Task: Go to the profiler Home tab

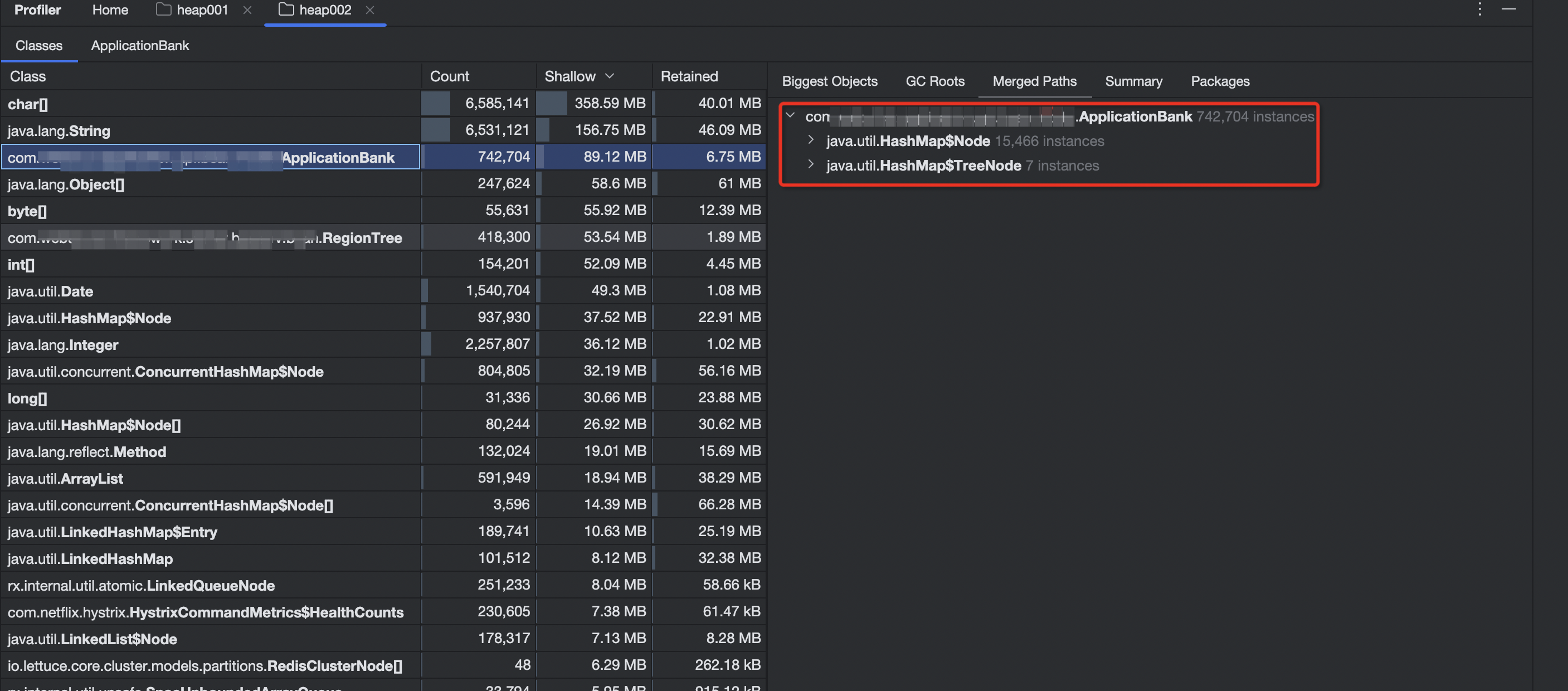Action: click(x=110, y=9)
